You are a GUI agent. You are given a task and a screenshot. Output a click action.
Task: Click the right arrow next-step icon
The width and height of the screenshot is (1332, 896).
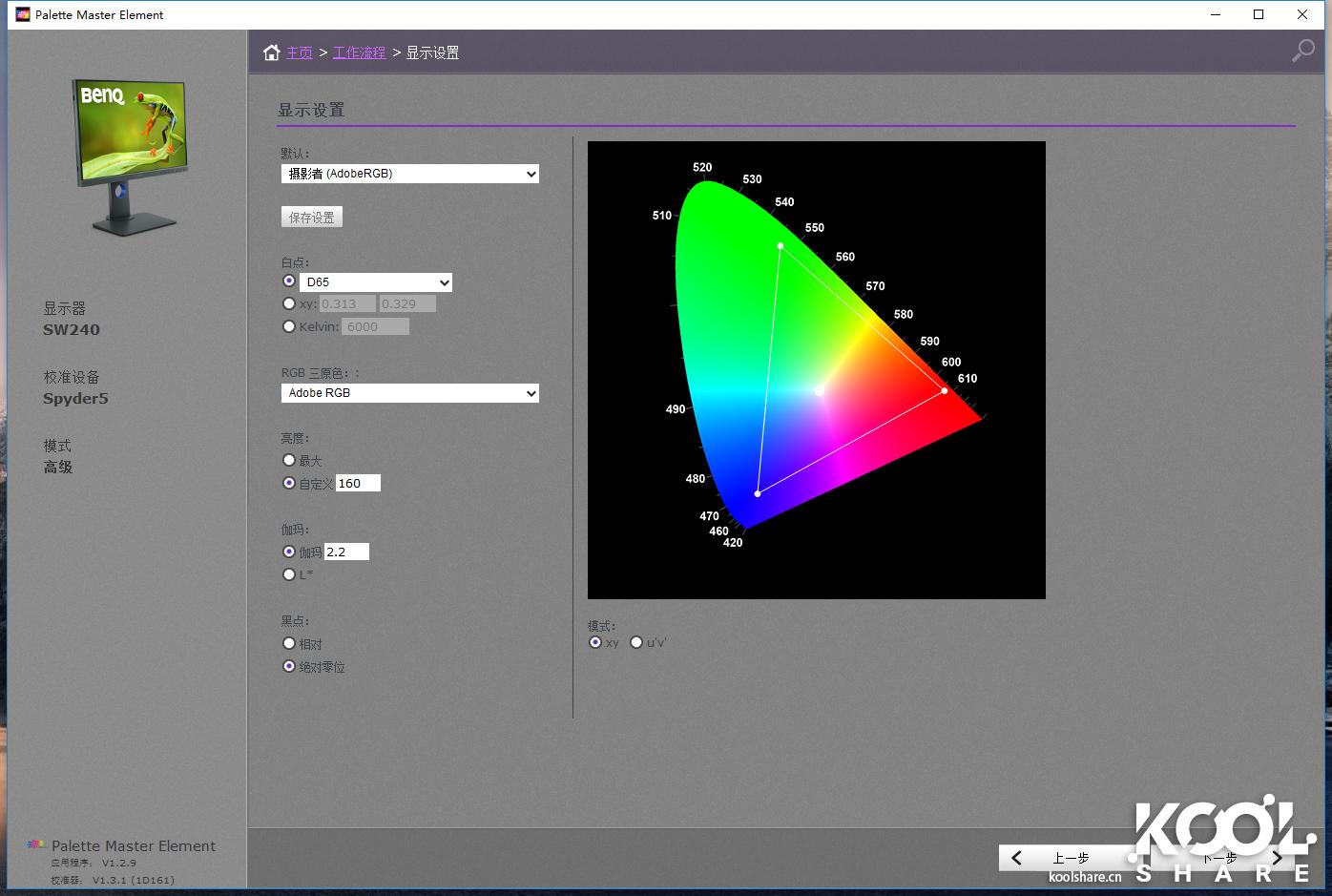pyautogui.click(x=1277, y=858)
